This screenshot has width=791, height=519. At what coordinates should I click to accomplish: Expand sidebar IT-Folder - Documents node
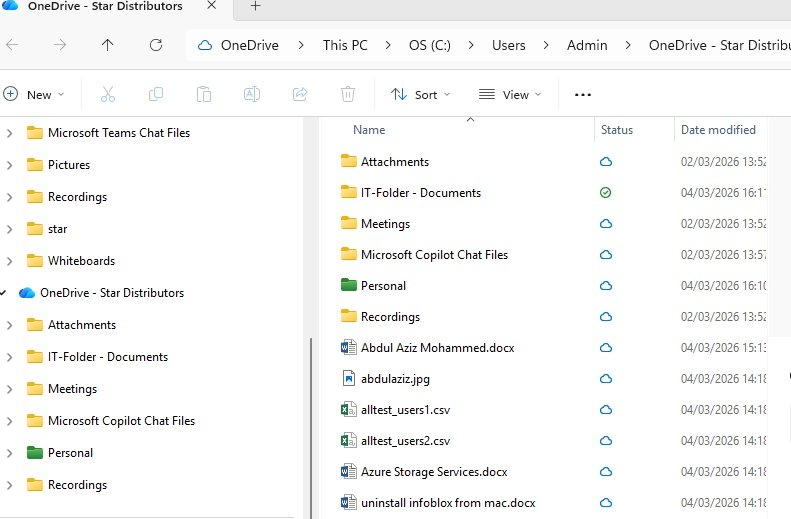click(9, 357)
